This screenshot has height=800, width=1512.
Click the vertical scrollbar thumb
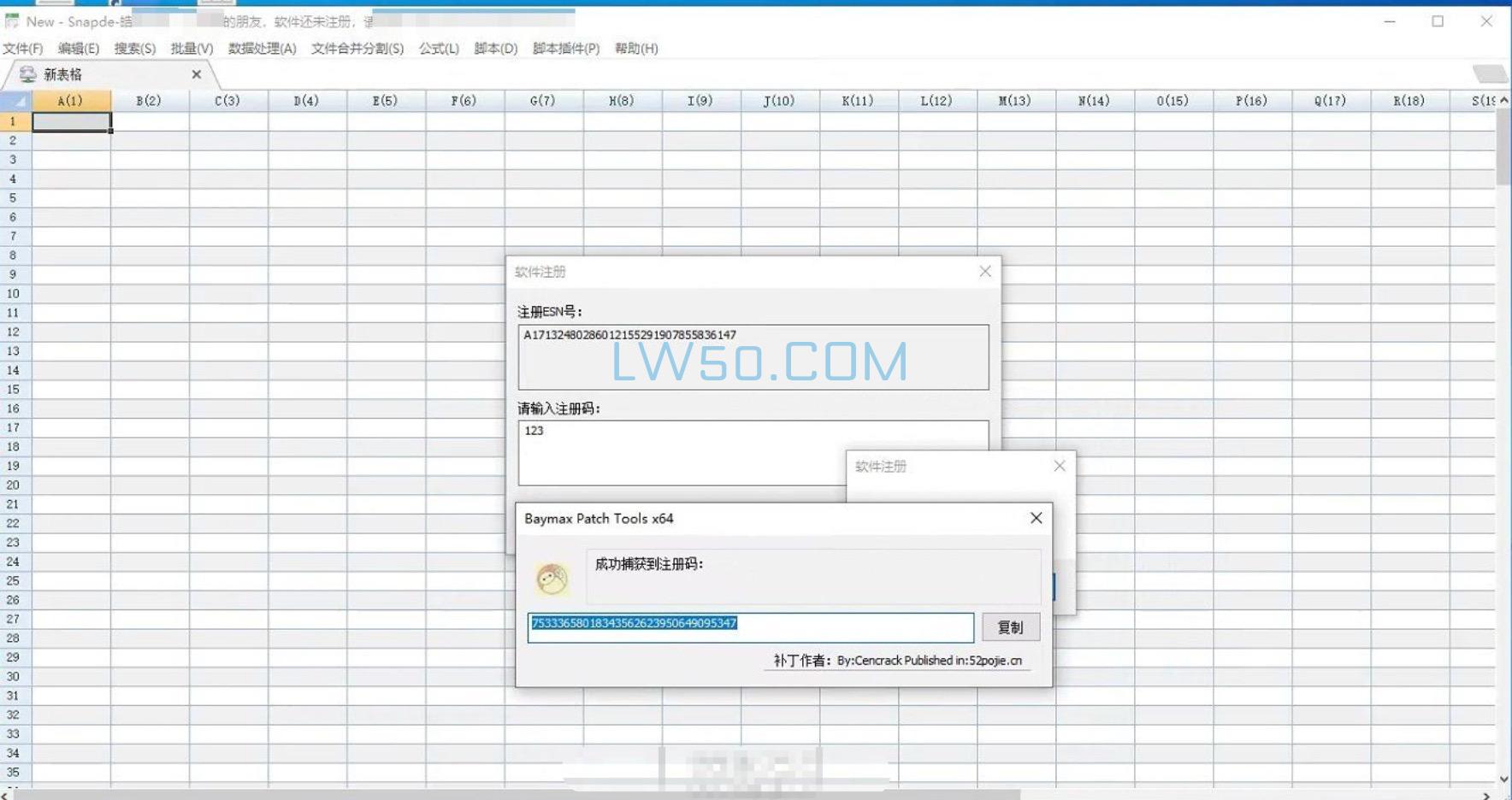pos(1503,147)
